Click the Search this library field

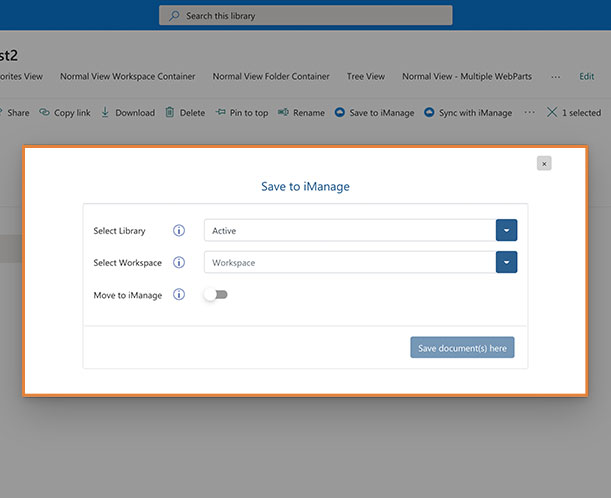tap(306, 15)
